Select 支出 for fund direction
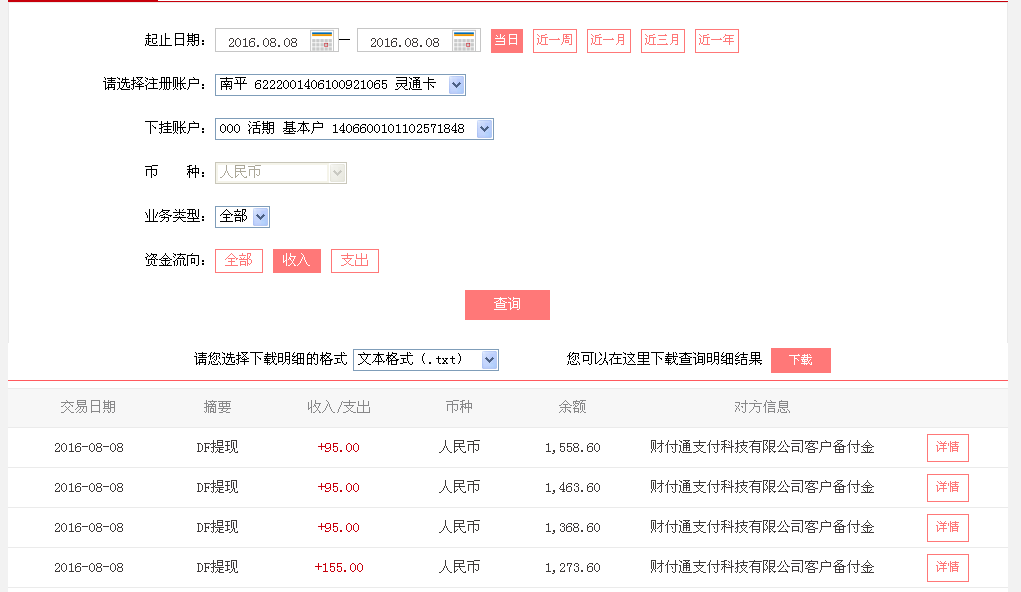Viewport: 1021px width, 592px height. tap(354, 260)
